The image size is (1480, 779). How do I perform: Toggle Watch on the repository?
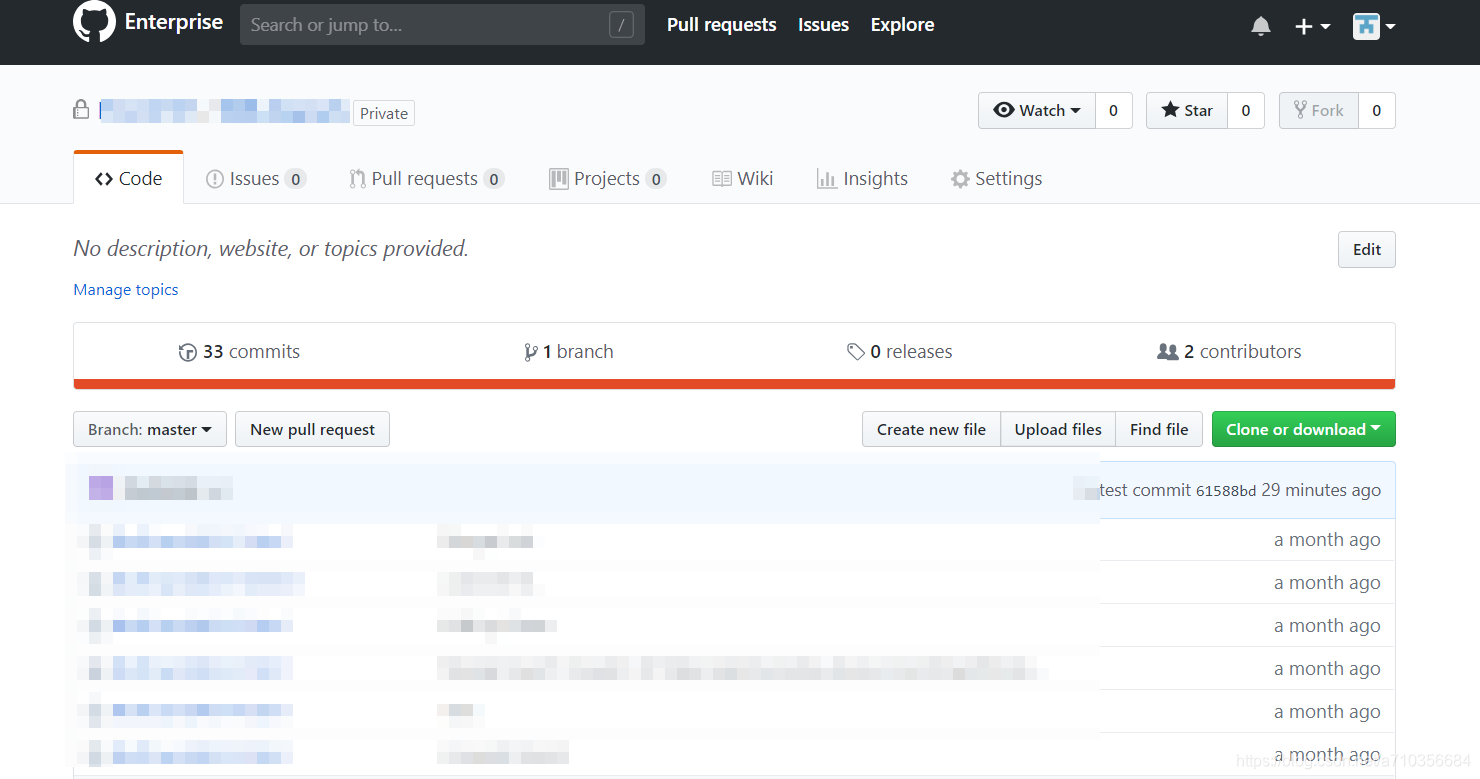click(x=1037, y=110)
